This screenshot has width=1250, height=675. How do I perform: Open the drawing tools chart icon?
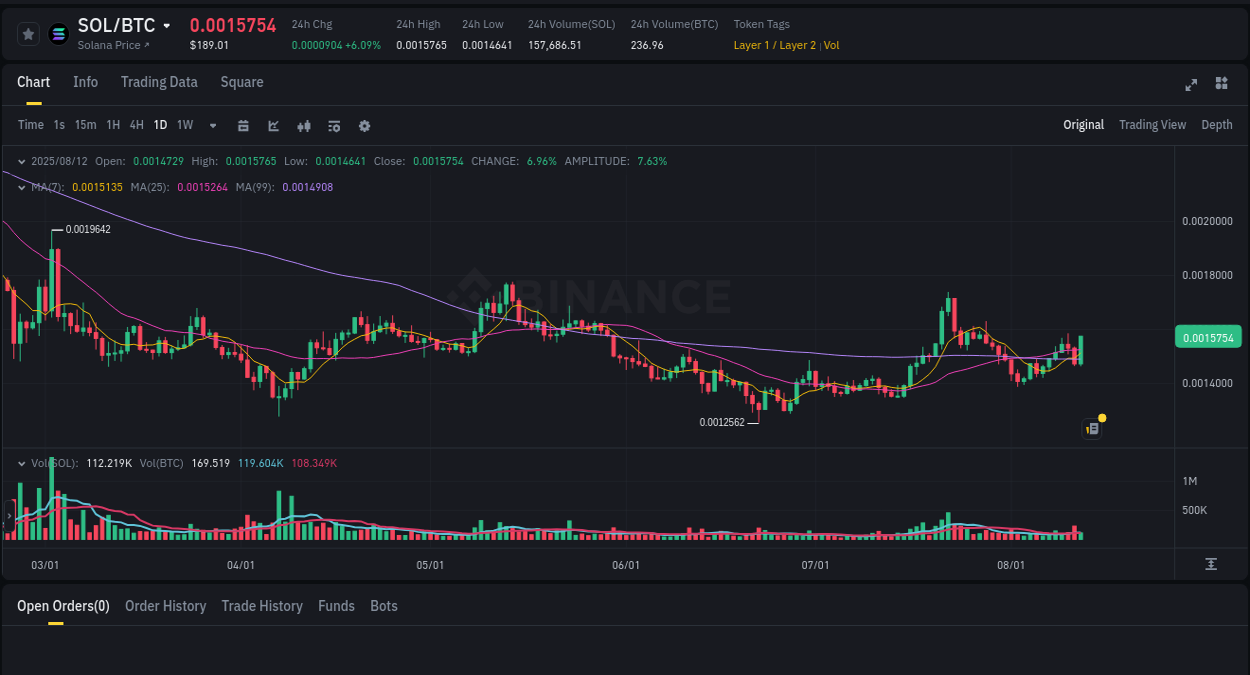pos(273,125)
